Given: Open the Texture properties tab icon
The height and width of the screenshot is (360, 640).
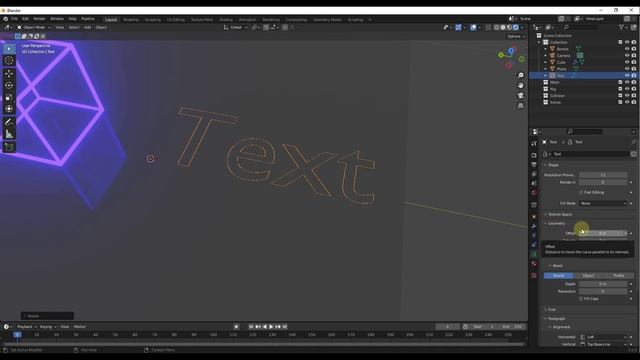Looking at the screenshot, I should 534,276.
